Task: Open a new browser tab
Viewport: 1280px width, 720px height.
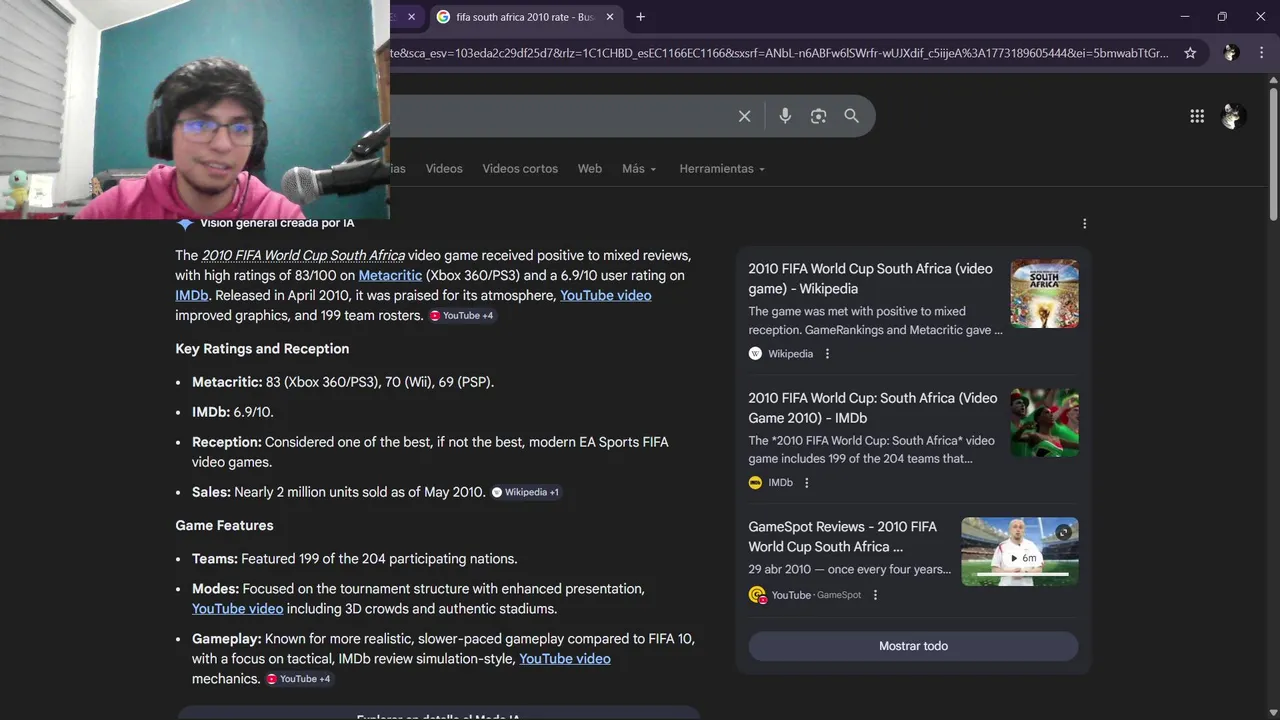Action: click(x=640, y=17)
